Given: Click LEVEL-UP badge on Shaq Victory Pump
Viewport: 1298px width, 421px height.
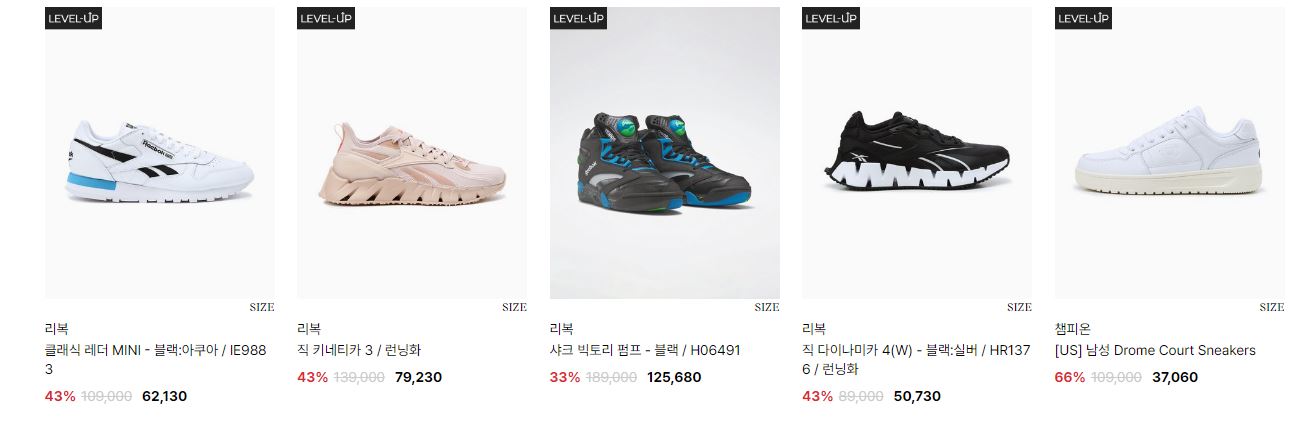Looking at the screenshot, I should pyautogui.click(x=579, y=18).
